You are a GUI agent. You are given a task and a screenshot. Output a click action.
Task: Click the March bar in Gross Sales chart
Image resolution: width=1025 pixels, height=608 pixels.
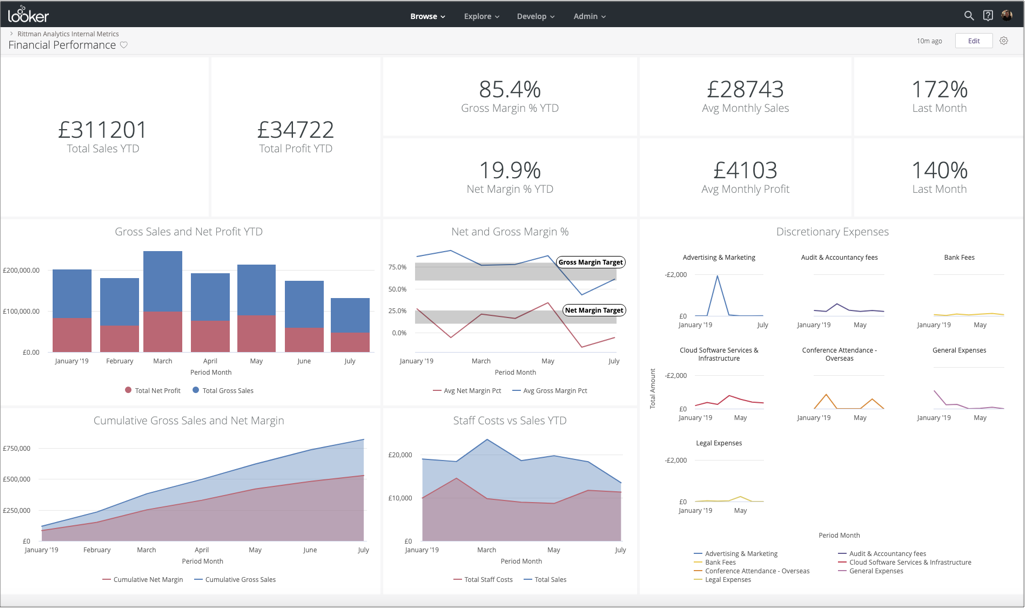click(x=162, y=301)
